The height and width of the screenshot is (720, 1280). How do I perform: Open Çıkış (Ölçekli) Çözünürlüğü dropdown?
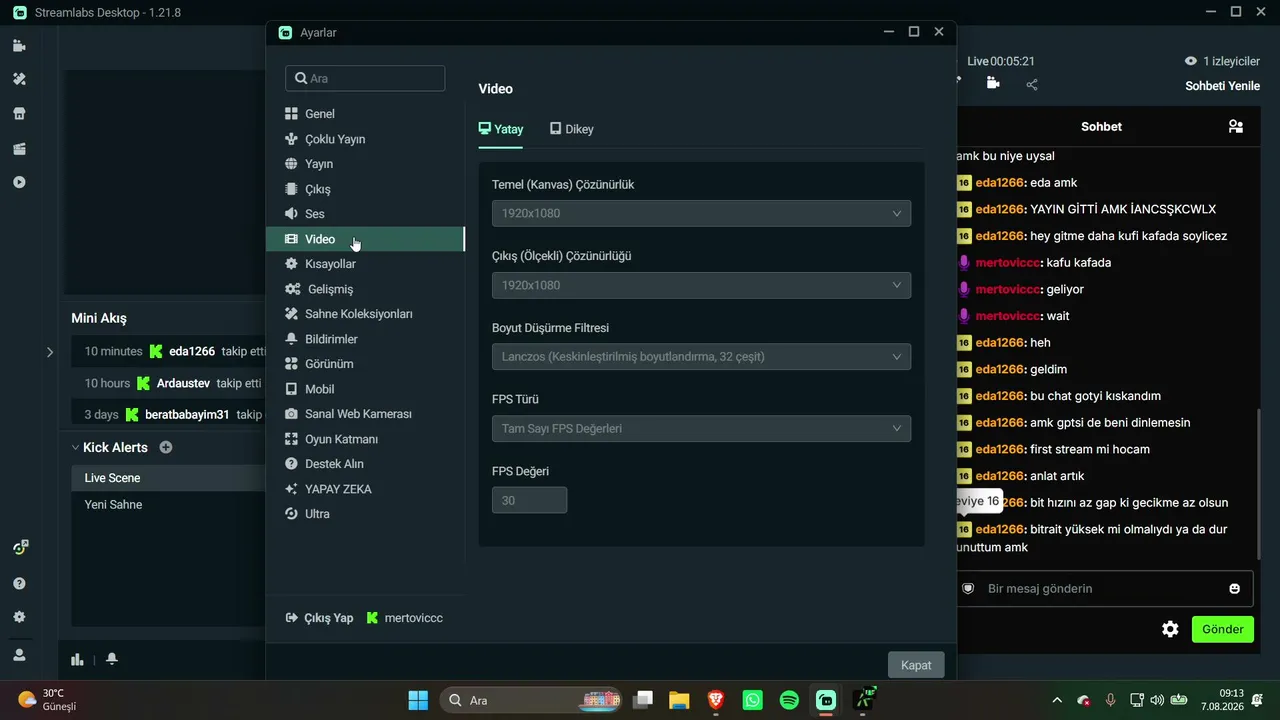point(701,285)
